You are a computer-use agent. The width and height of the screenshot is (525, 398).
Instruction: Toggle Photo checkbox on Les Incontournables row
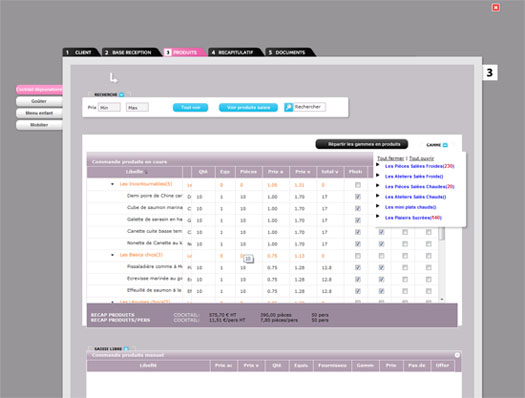358,185
